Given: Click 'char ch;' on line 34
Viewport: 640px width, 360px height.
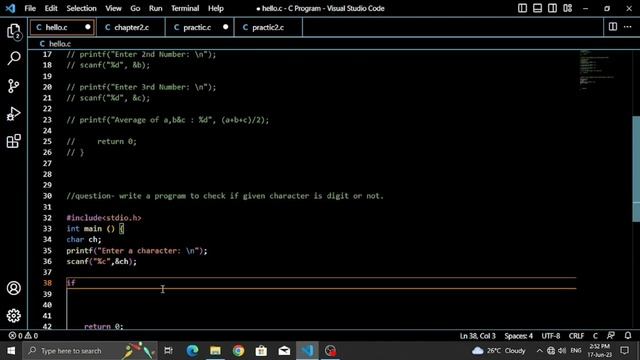Looking at the screenshot, I should point(84,240).
